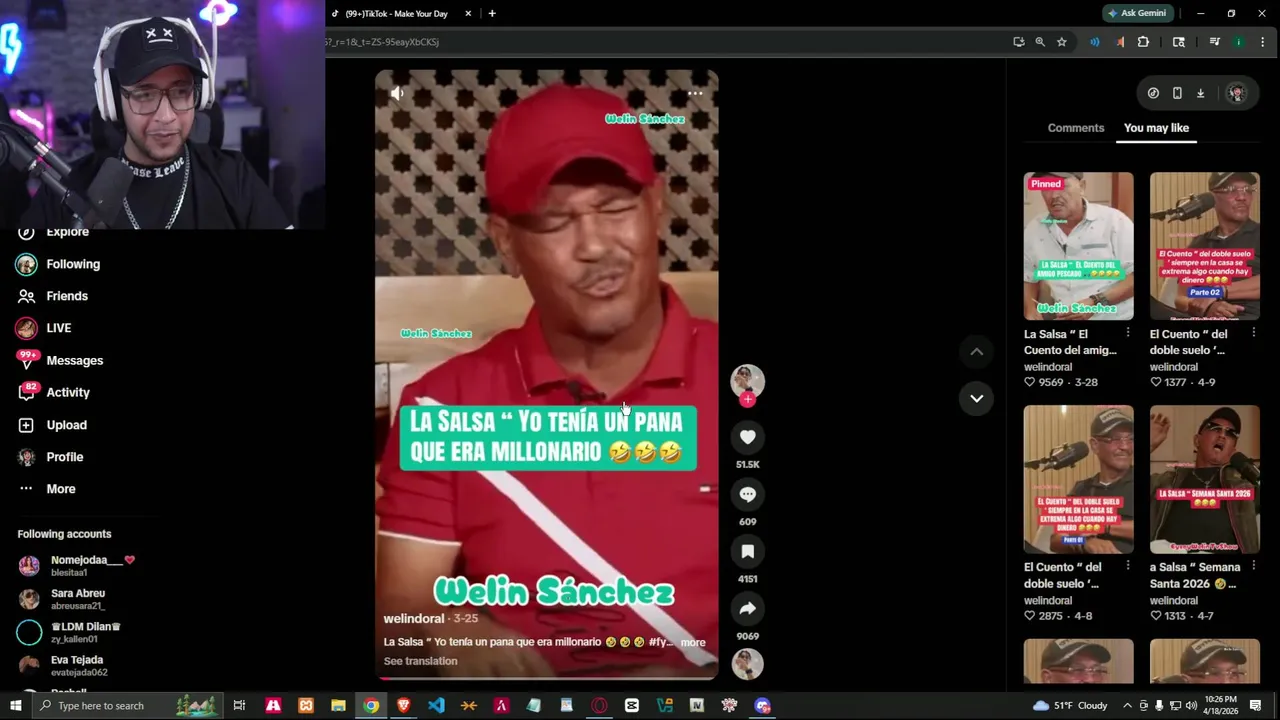The height and width of the screenshot is (720, 1280).
Task: Open the media controls playlist icon
Action: click(x=1214, y=42)
